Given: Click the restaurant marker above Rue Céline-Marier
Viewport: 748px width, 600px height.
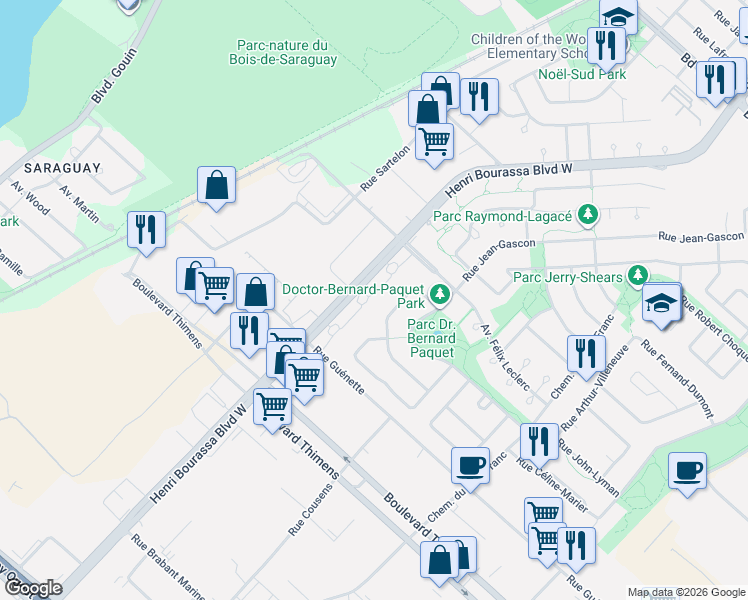Looking at the screenshot, I should pos(539,443).
